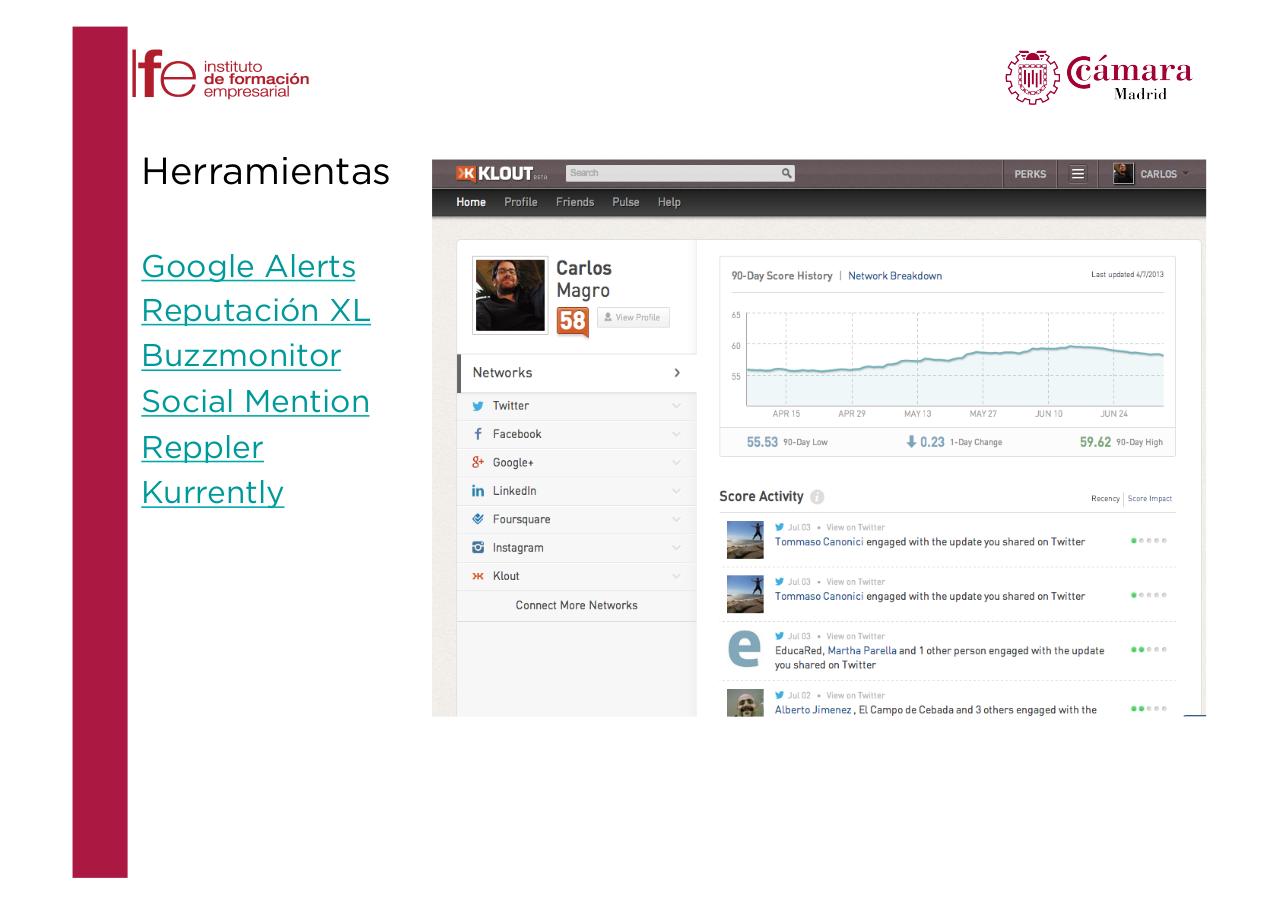This screenshot has width=1280, height=905.
Task: Click the Klout logo
Action: click(x=502, y=173)
